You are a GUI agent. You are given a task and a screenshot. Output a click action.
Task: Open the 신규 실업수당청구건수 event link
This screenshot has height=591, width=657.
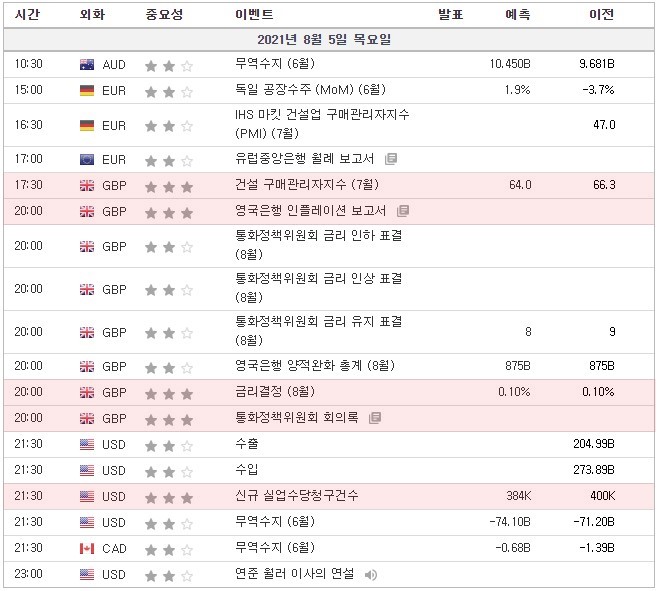pos(294,496)
